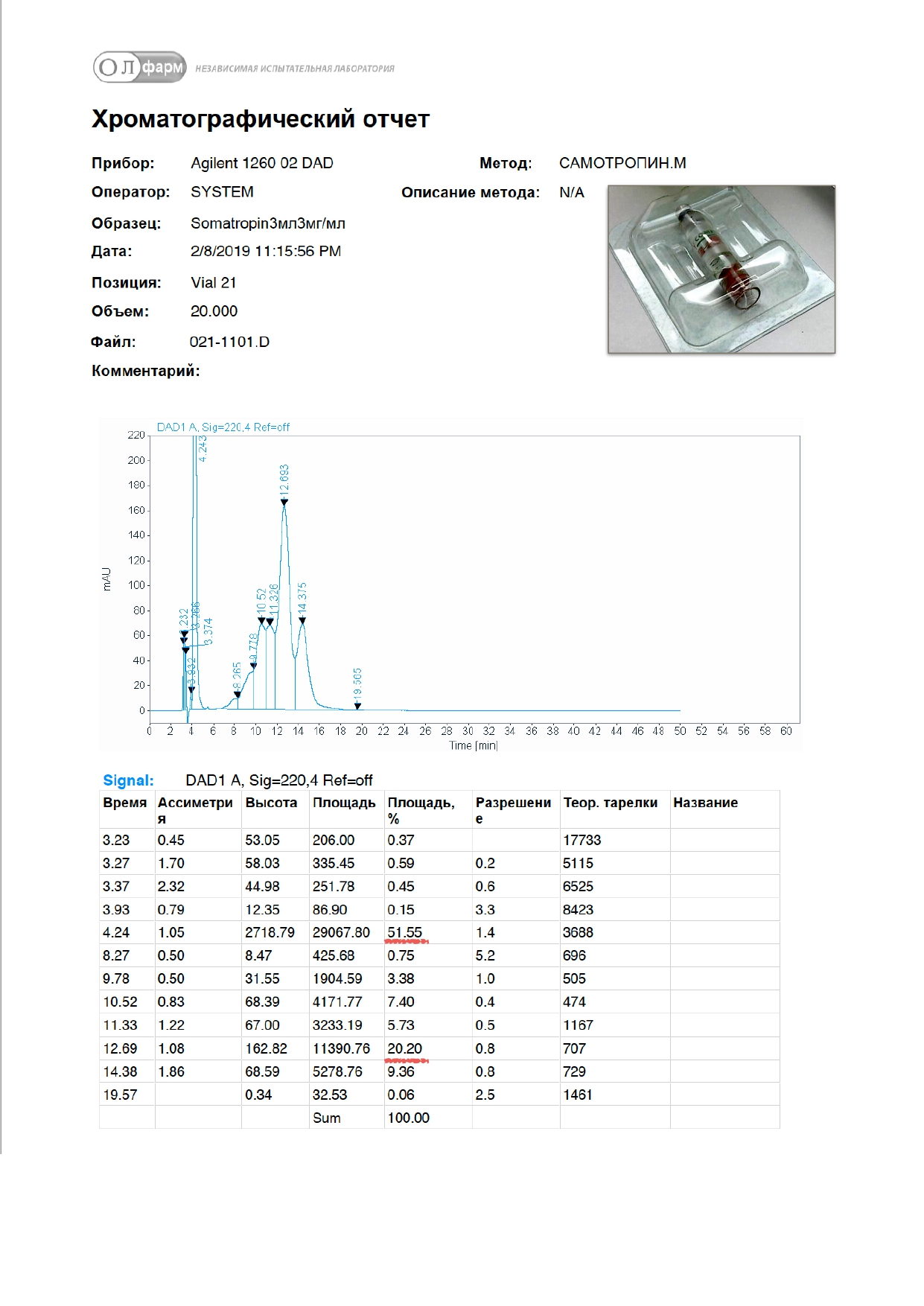924x1306 pixels.
Task: Click the blue Signal: label
Action: 128,780
